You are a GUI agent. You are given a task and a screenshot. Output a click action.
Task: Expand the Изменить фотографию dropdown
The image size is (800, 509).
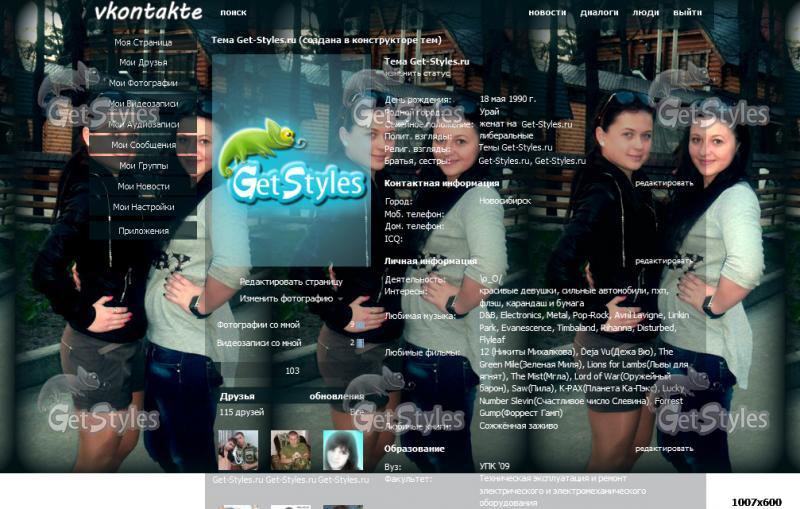(286, 298)
